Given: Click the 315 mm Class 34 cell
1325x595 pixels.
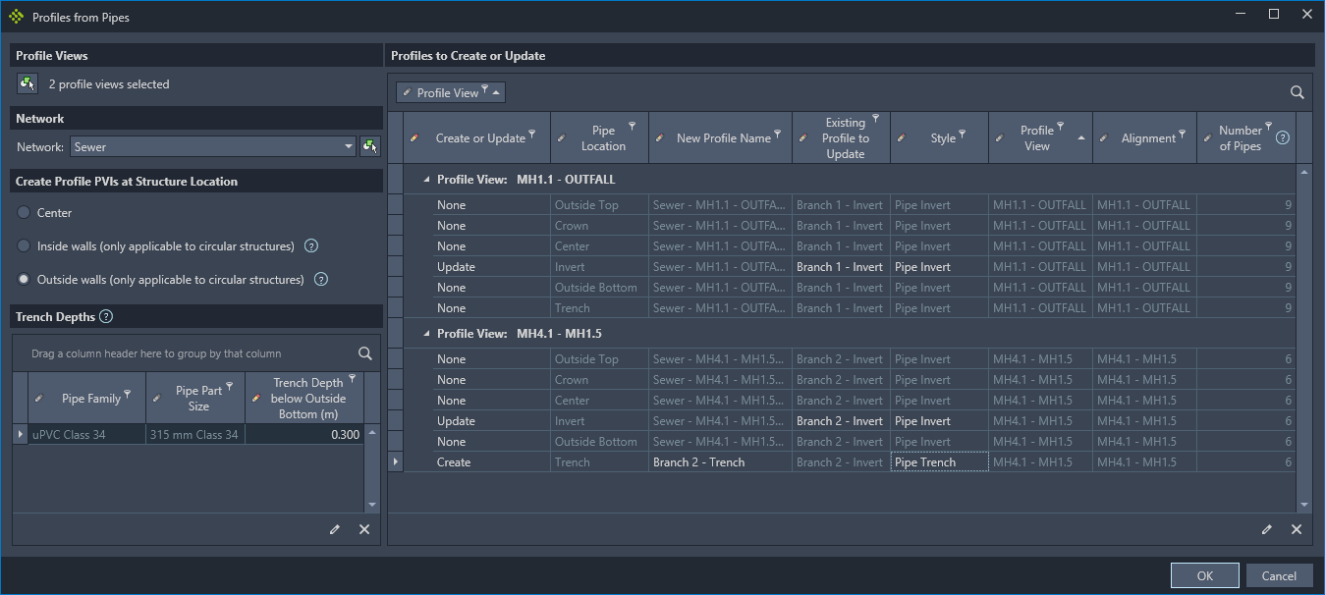Looking at the screenshot, I should point(195,434).
